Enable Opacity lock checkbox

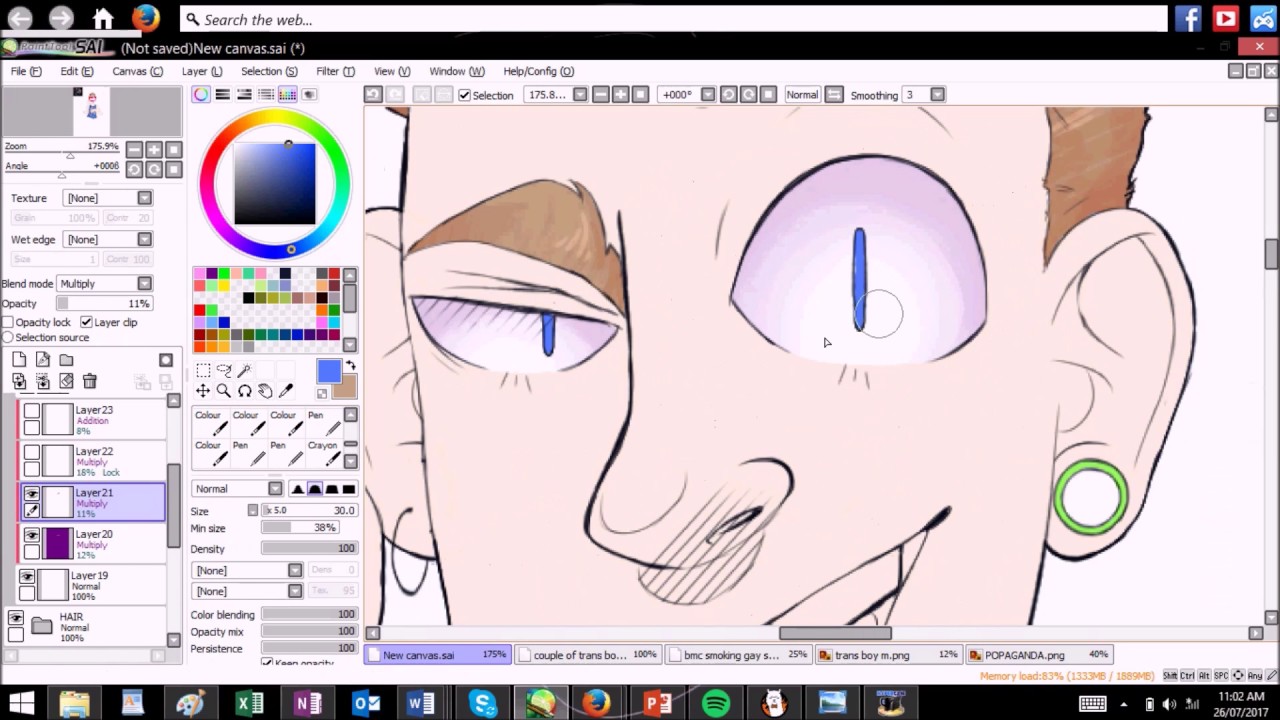[x=8, y=323]
